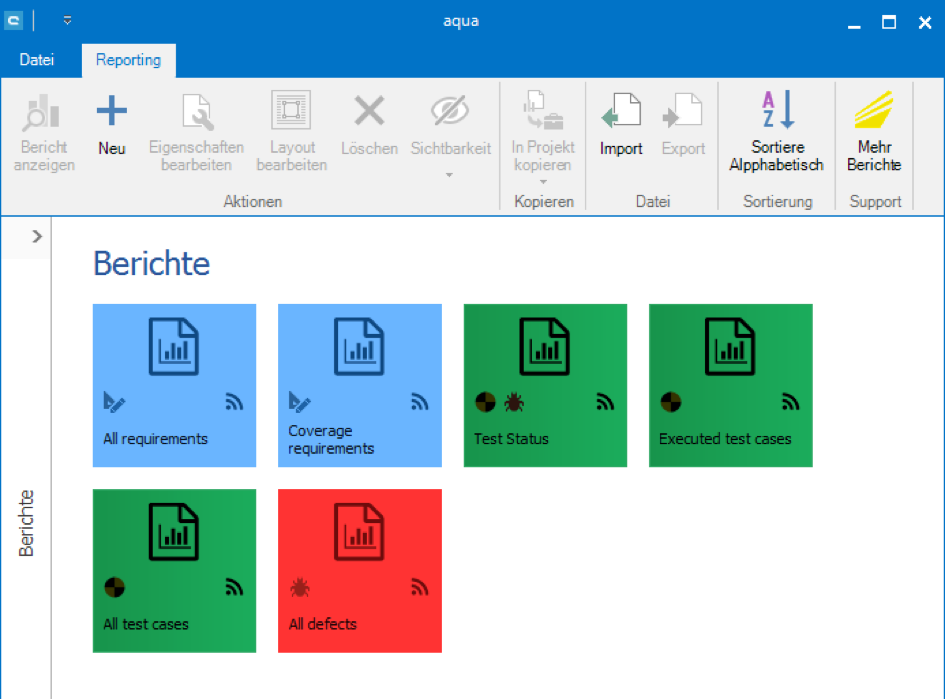Open the quick access toolbar dropdown
This screenshot has width=945, height=699.
67,20
